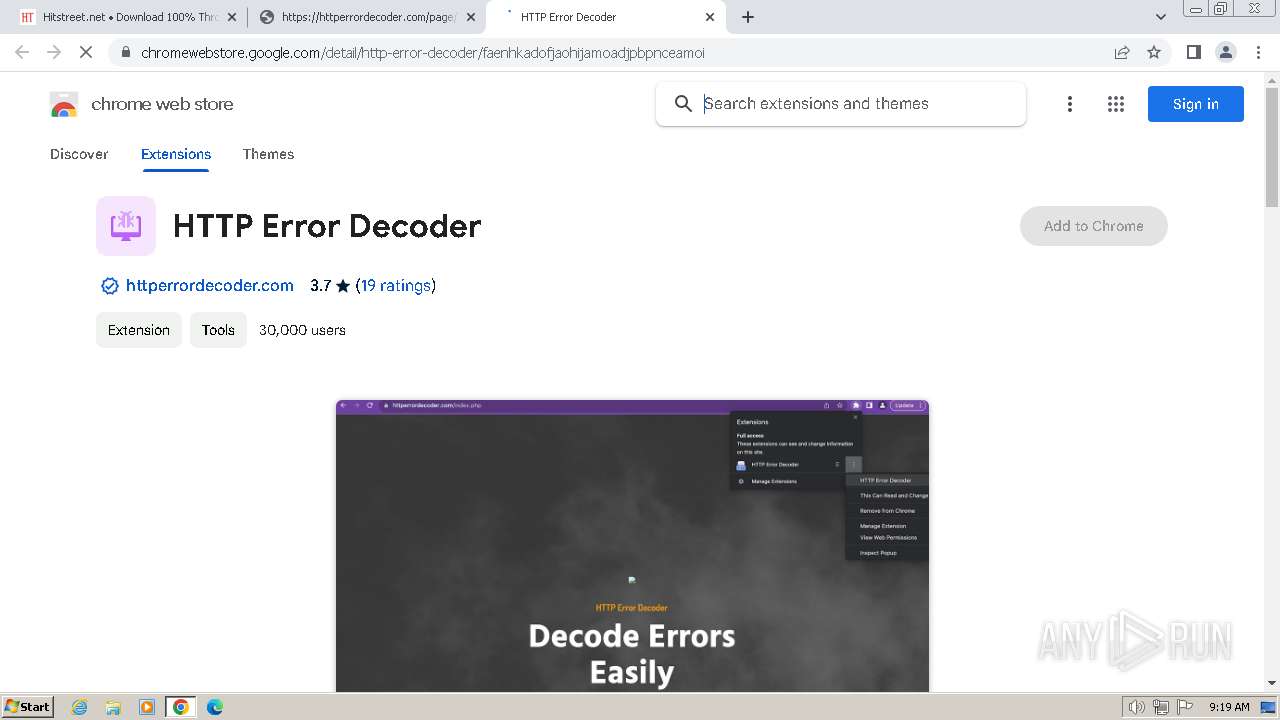Open the Google apps grid
This screenshot has width=1280, height=720.
pyautogui.click(x=1116, y=104)
